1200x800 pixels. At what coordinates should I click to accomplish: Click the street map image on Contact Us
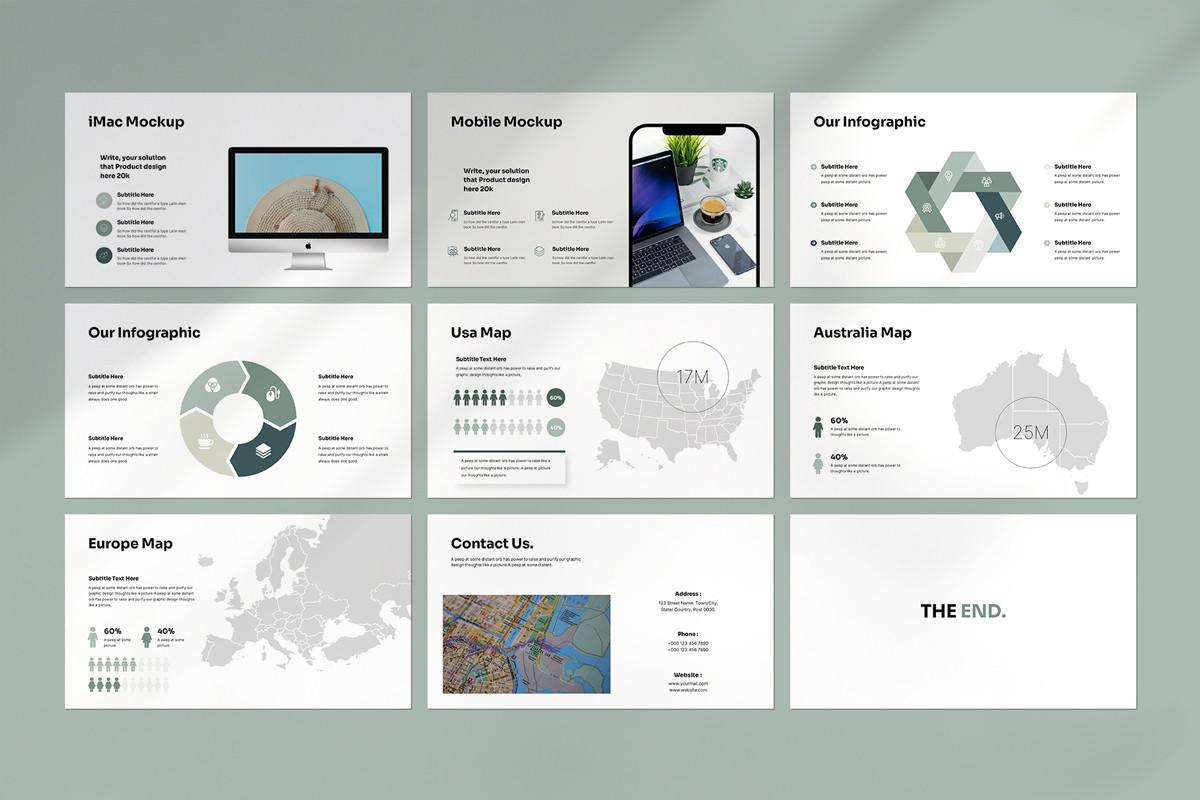point(527,644)
